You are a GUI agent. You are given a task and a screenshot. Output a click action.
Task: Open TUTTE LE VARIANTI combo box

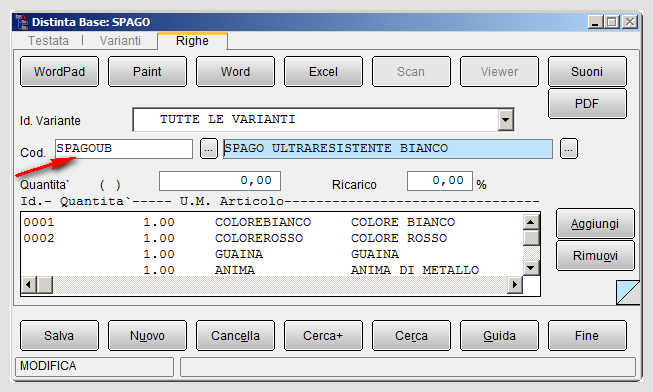click(x=323, y=120)
